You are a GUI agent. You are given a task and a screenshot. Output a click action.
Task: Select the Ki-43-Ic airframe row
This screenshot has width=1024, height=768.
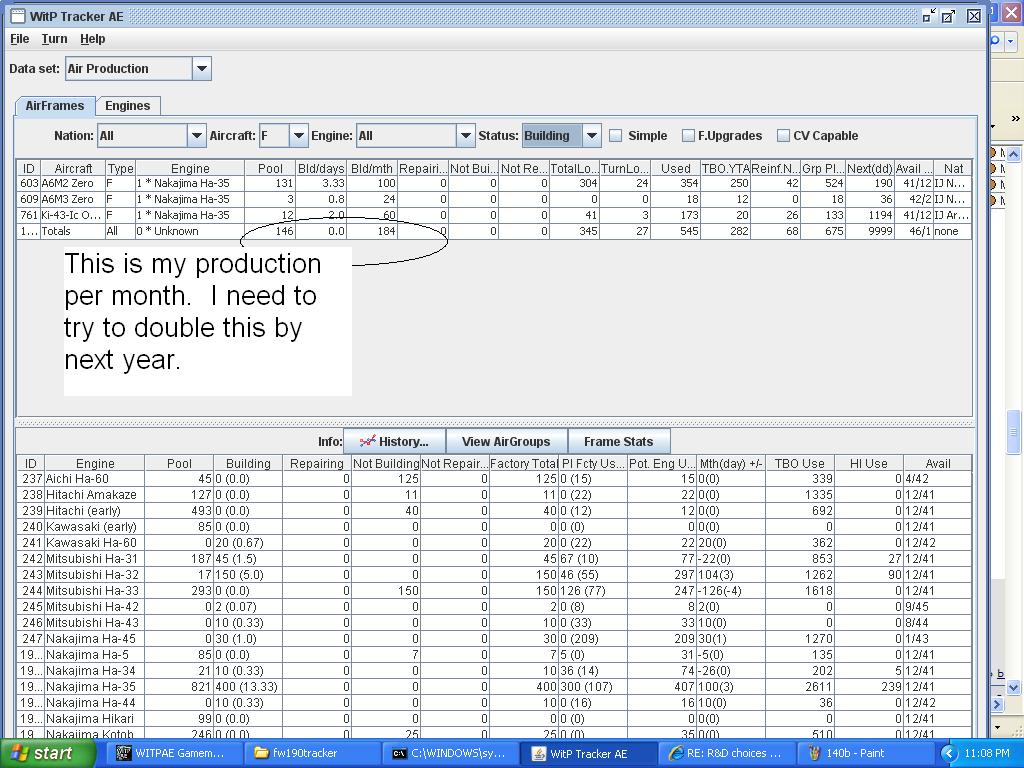pyautogui.click(x=494, y=215)
